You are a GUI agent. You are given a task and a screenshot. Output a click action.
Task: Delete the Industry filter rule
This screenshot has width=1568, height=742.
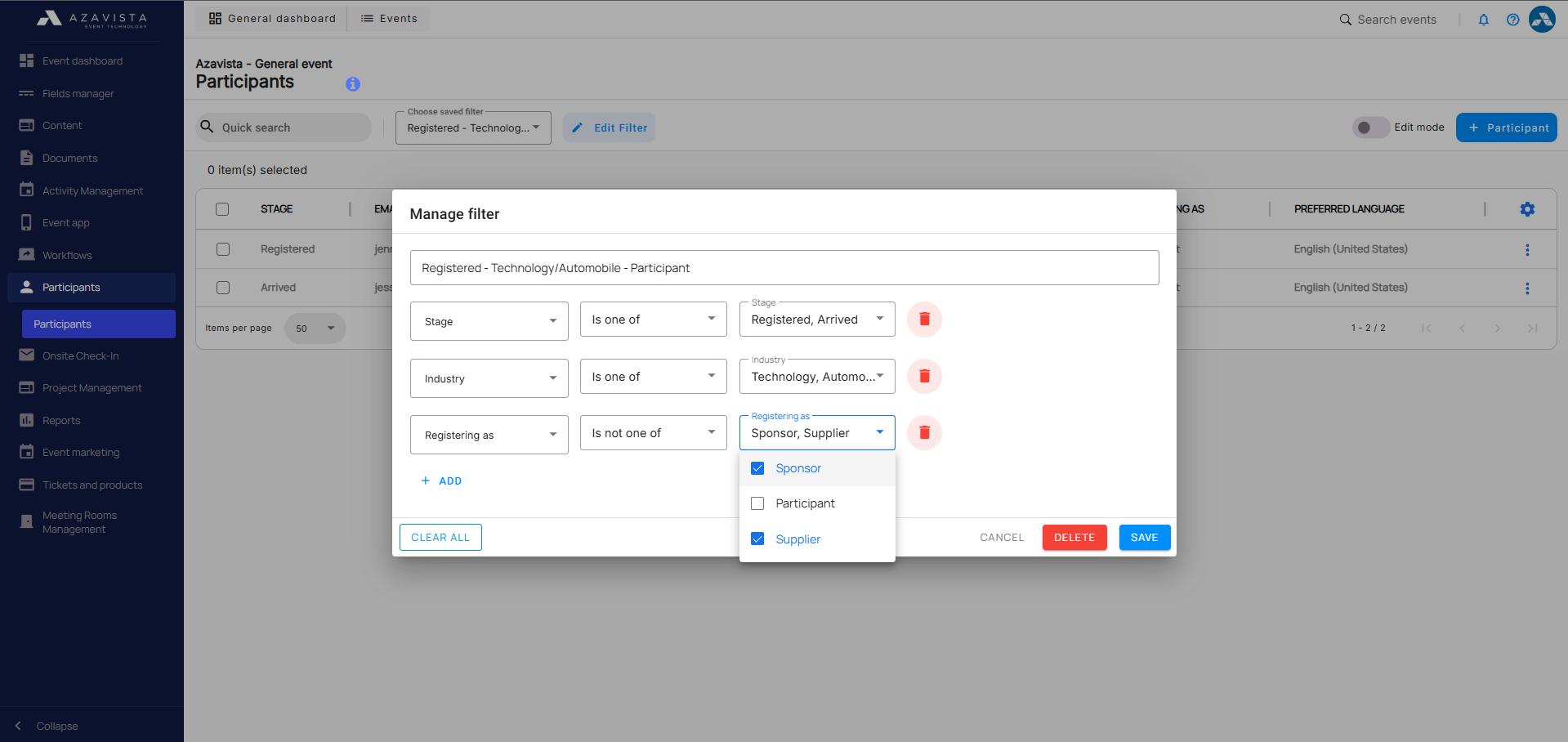pyautogui.click(x=924, y=376)
